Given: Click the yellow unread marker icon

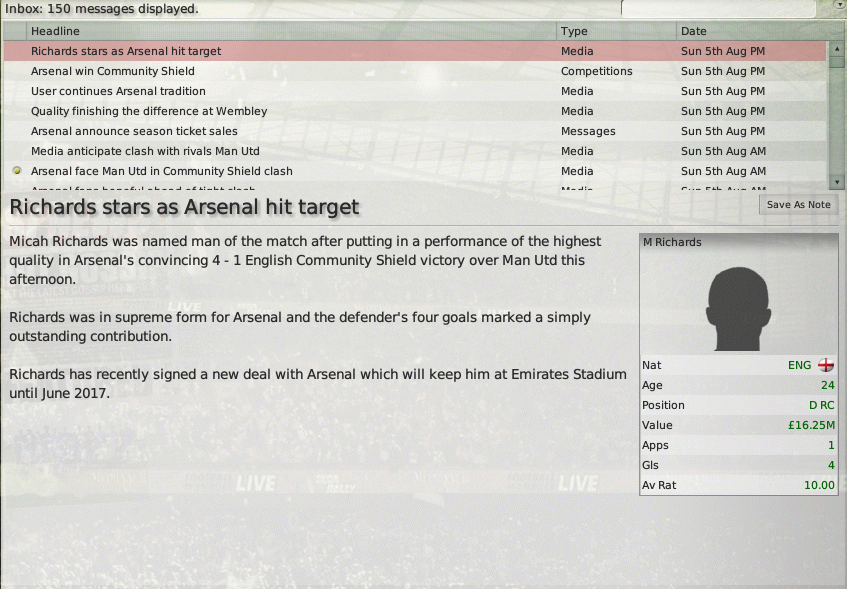Looking at the screenshot, I should point(17,171).
